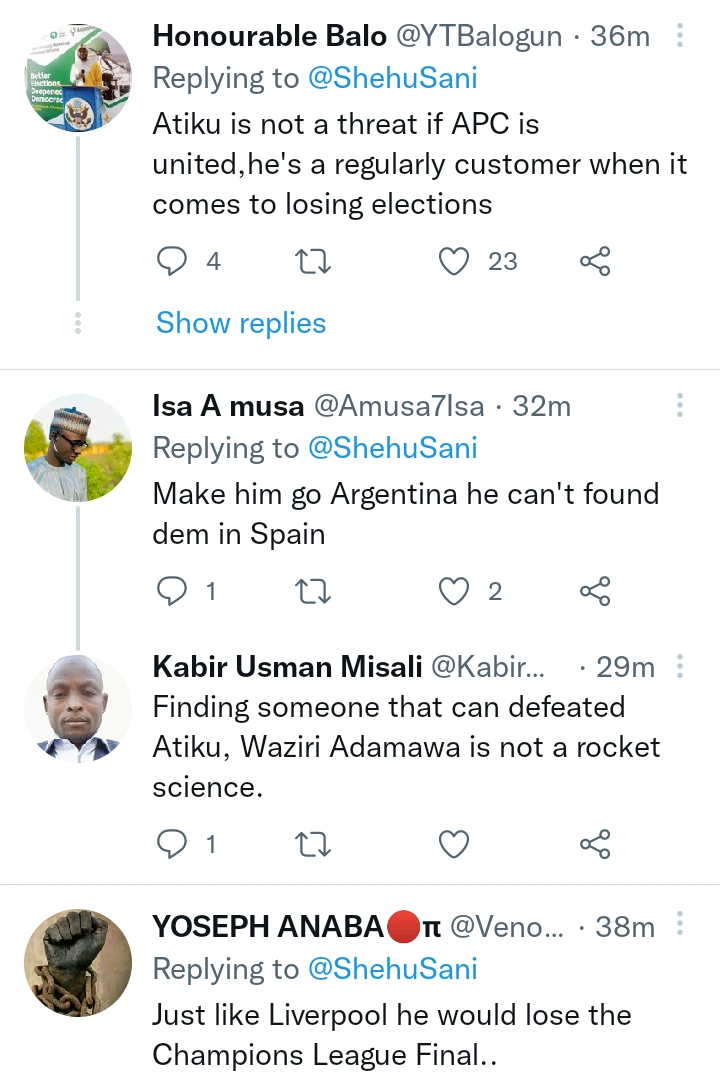Like Isa A musa's tweet

click(455, 592)
